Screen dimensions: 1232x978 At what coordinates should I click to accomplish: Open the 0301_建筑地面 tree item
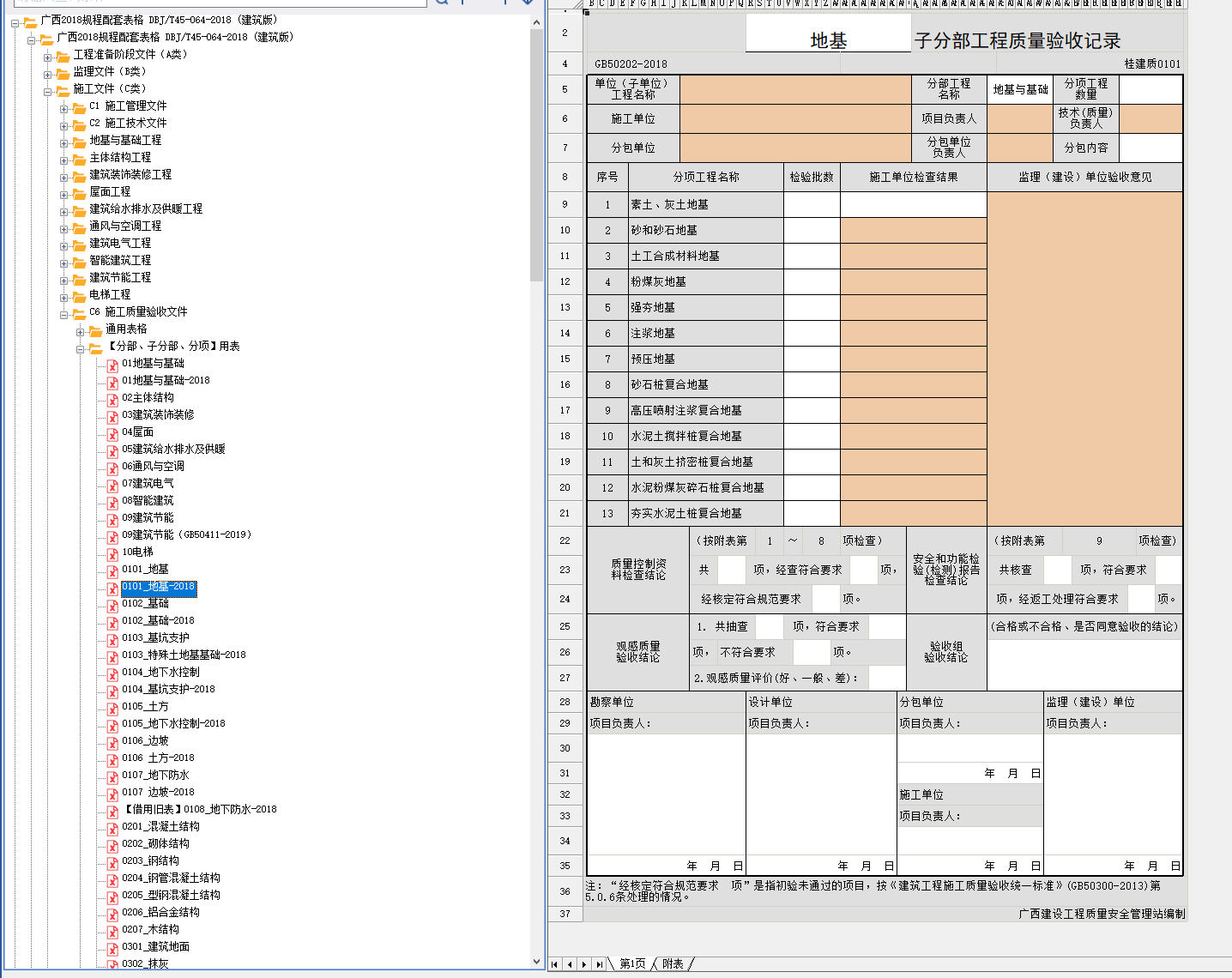[x=155, y=947]
